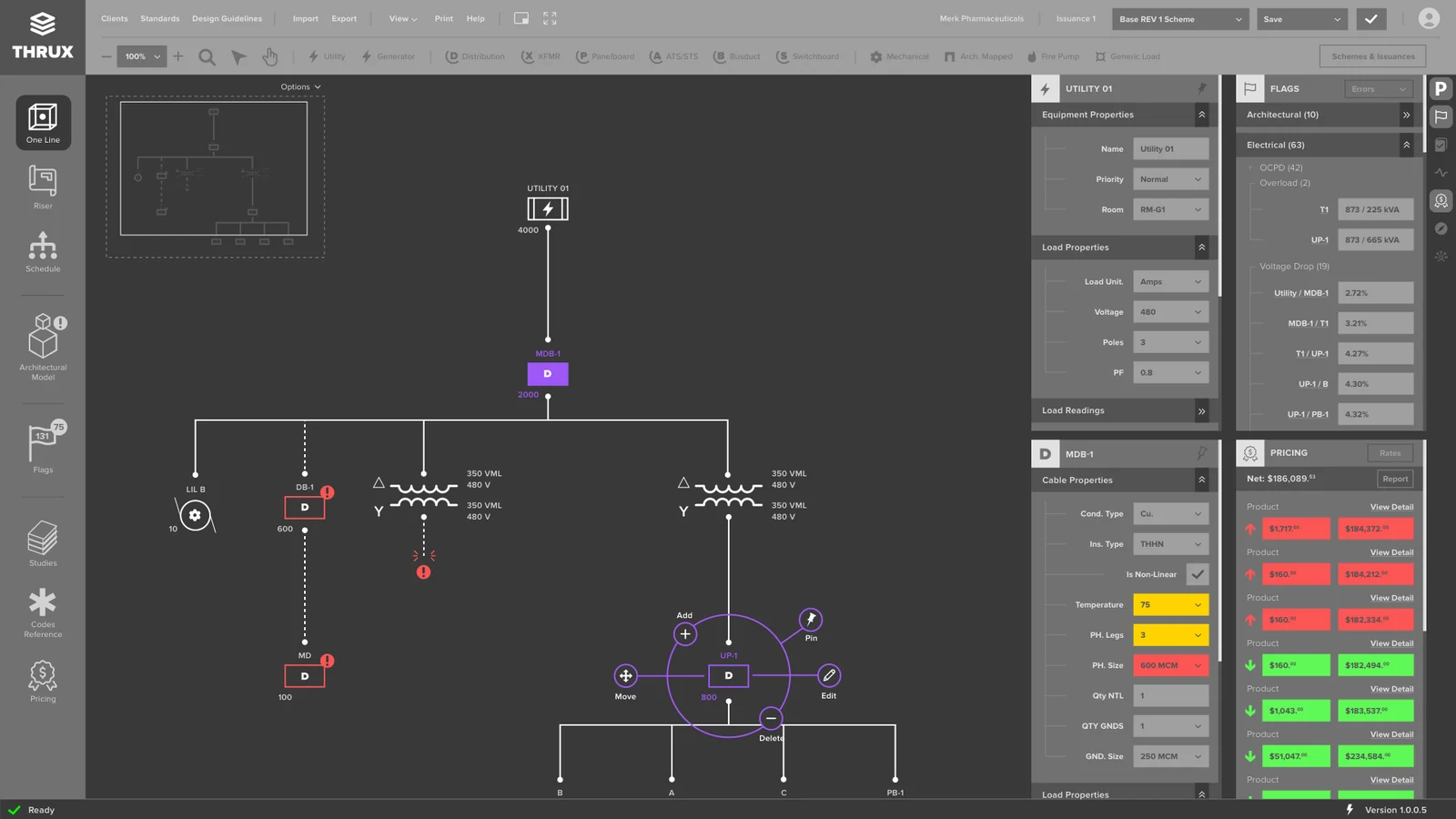
Task: Open the Pricing sidebar section
Action: pos(43,681)
